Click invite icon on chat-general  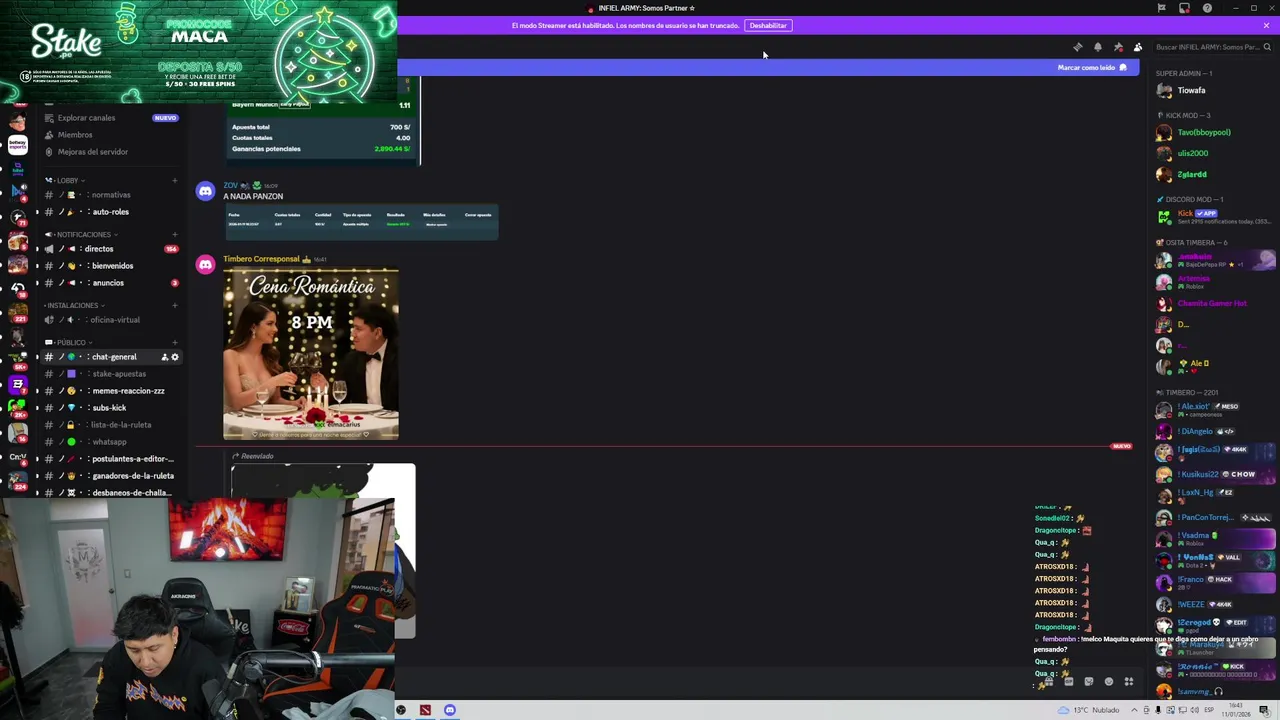(x=164, y=357)
